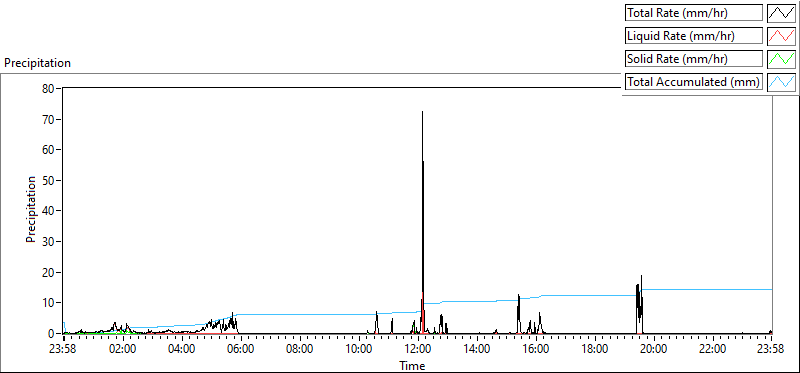This screenshot has width=800, height=373.
Task: Click the peak of the 12:00 total rate spike
Action: pos(422,112)
